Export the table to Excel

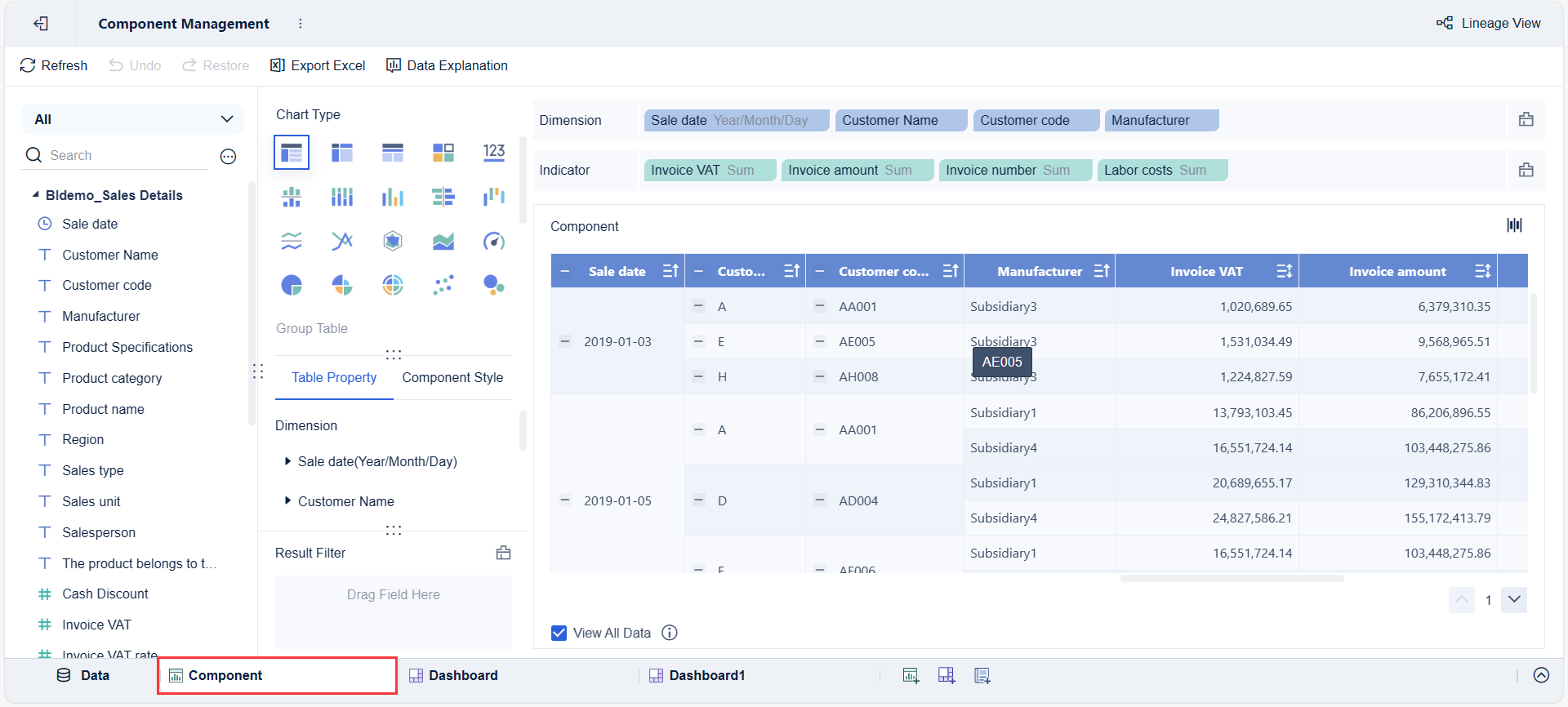point(318,65)
